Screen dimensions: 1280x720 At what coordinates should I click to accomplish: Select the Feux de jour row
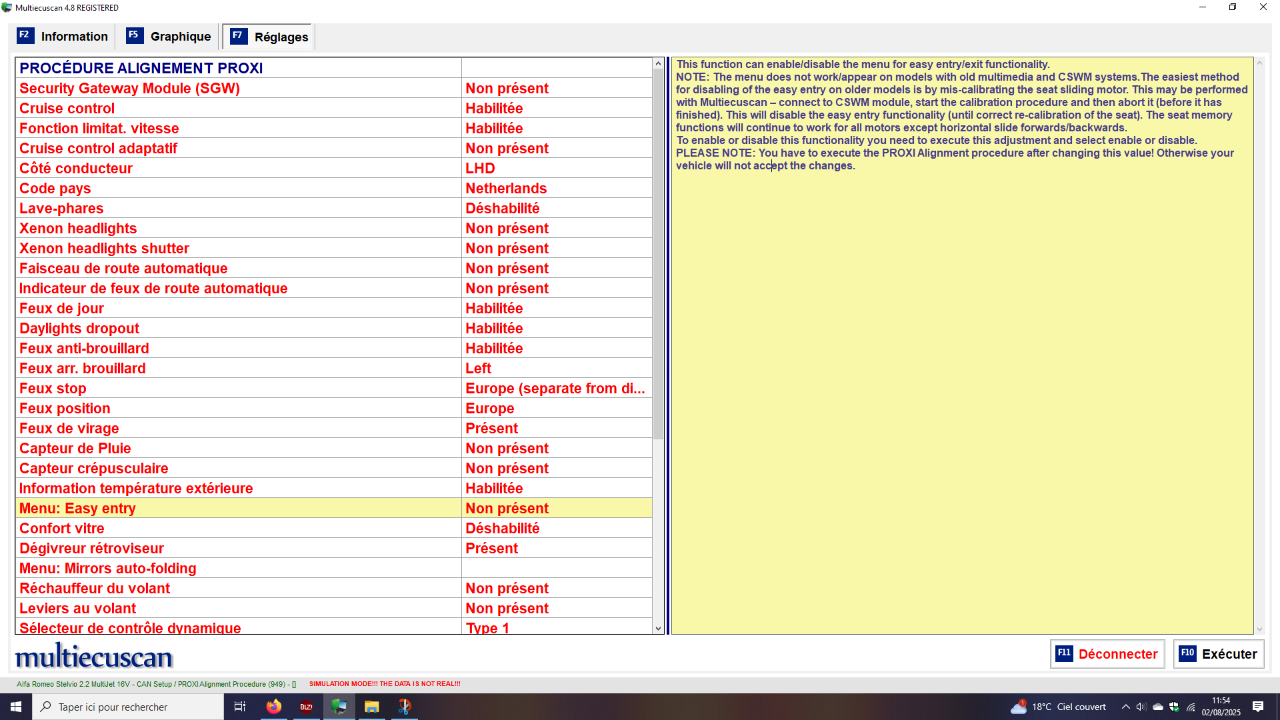(x=334, y=308)
